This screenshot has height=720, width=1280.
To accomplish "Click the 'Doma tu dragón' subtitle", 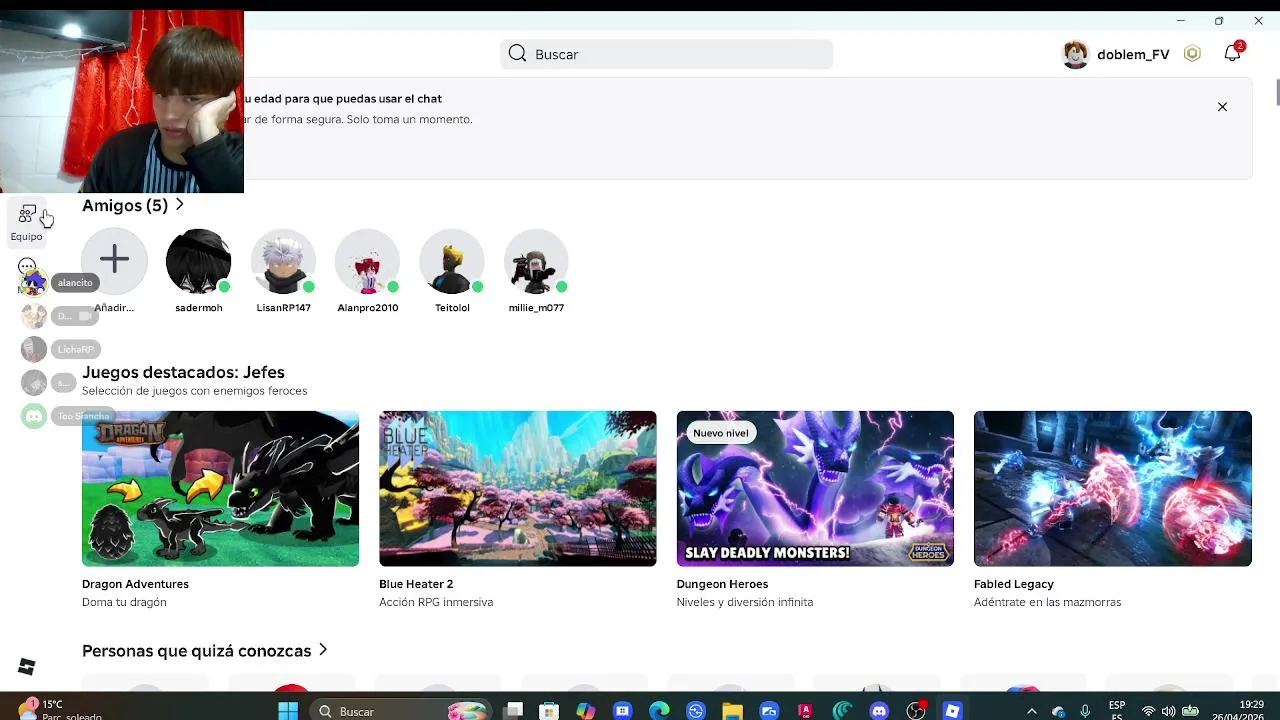I will (x=124, y=602).
